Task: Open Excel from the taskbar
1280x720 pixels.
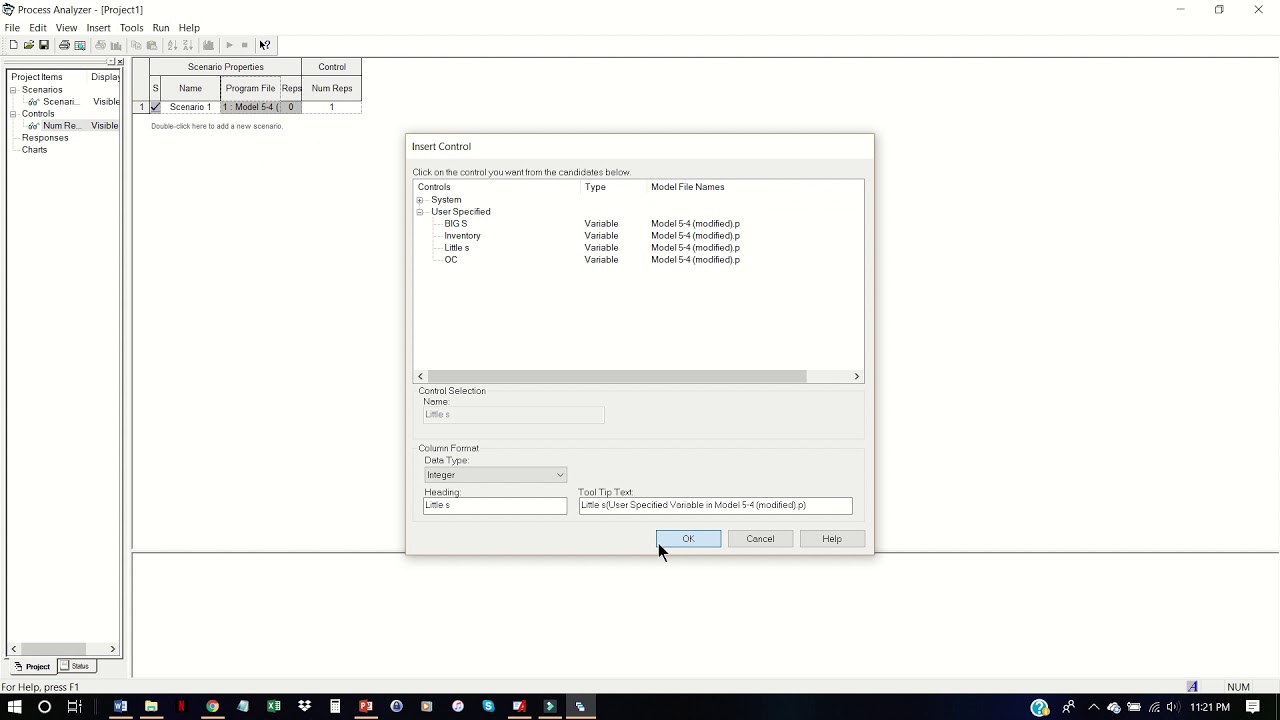Action: pyautogui.click(x=274, y=707)
